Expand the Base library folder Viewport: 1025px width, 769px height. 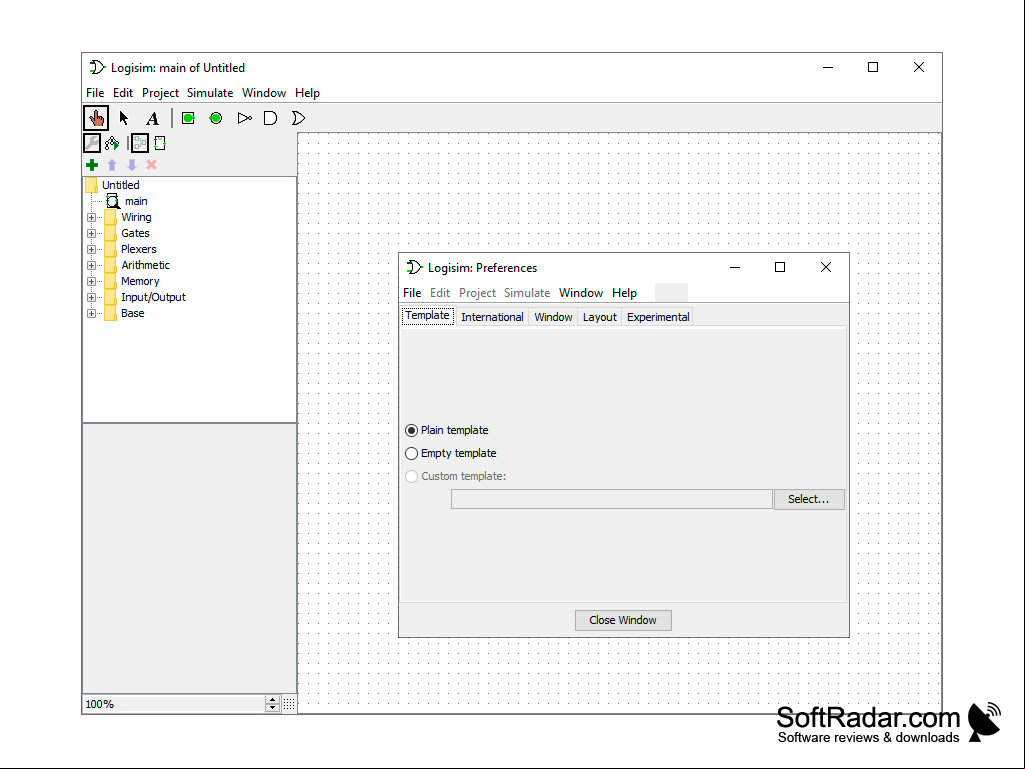coord(92,313)
